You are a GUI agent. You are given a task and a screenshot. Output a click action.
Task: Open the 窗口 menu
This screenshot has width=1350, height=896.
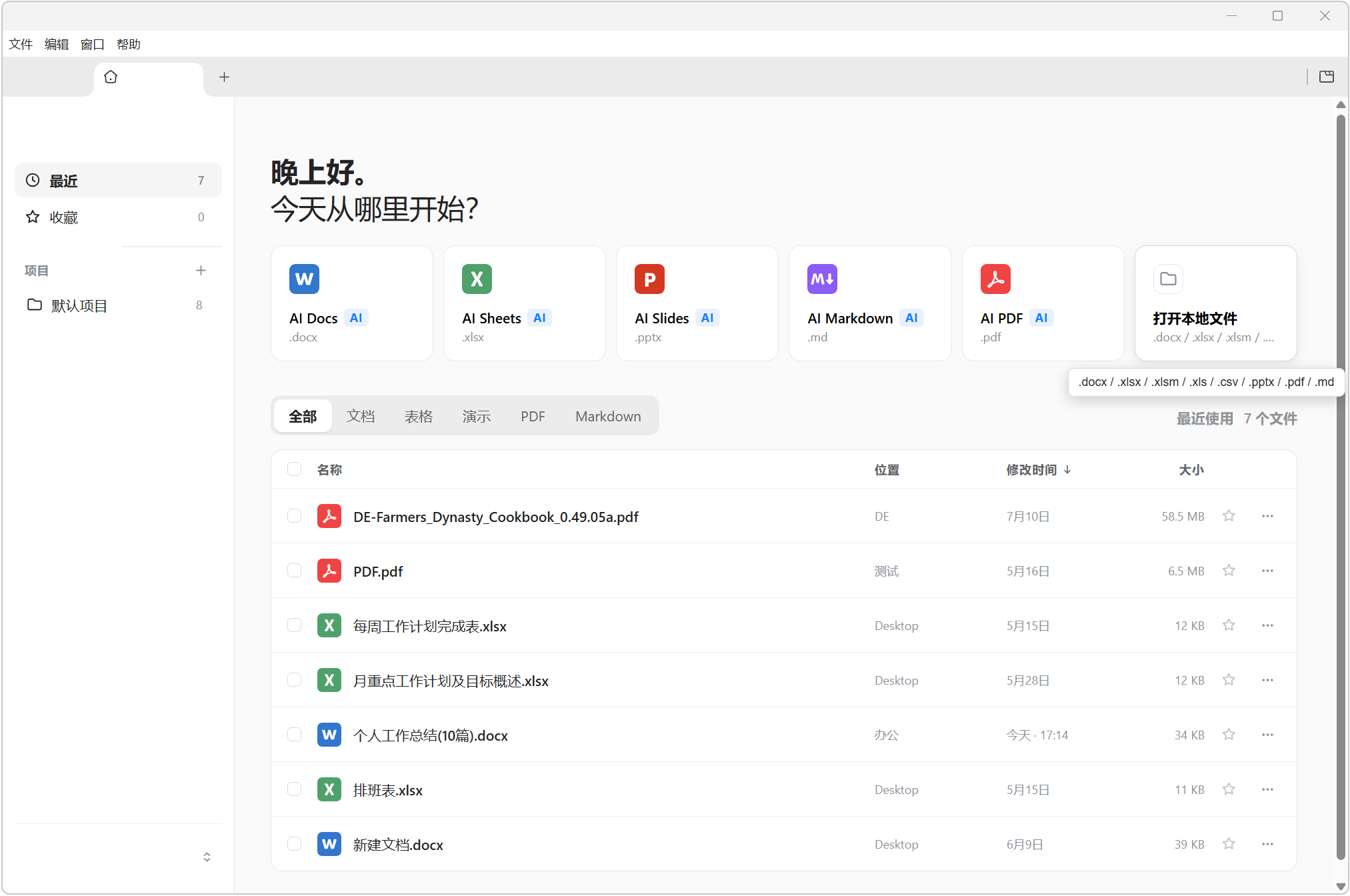(93, 44)
